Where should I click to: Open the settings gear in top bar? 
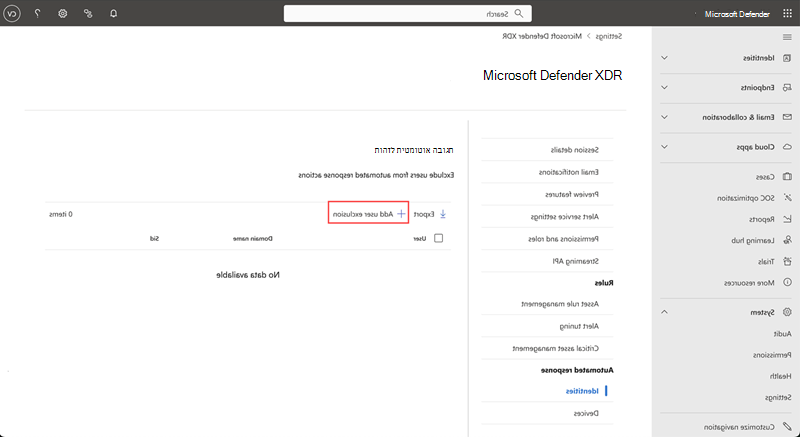pyautogui.click(x=63, y=14)
